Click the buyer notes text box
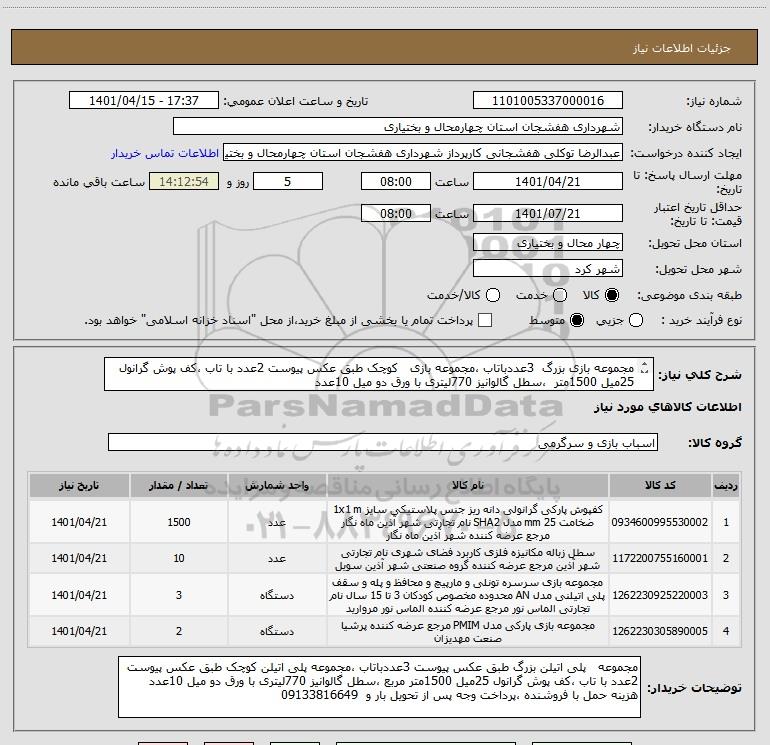 point(379,687)
